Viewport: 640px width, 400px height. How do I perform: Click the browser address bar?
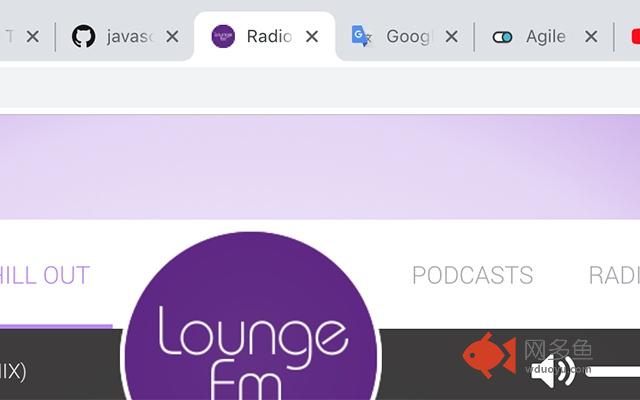click(x=320, y=84)
